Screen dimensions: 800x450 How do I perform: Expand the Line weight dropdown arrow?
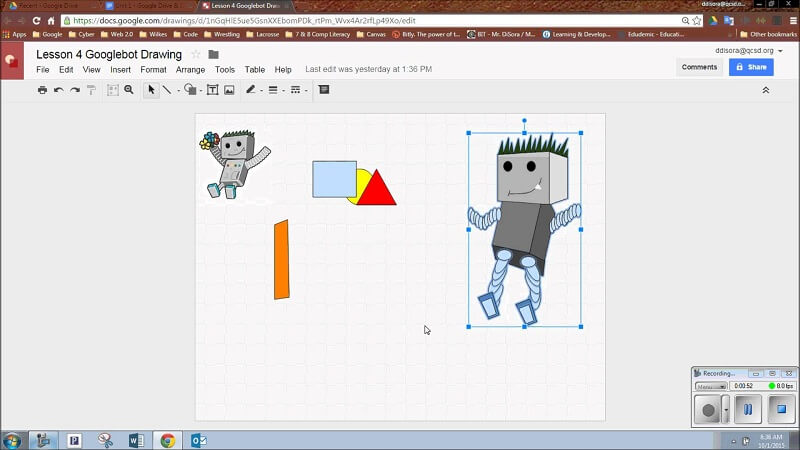(x=284, y=91)
